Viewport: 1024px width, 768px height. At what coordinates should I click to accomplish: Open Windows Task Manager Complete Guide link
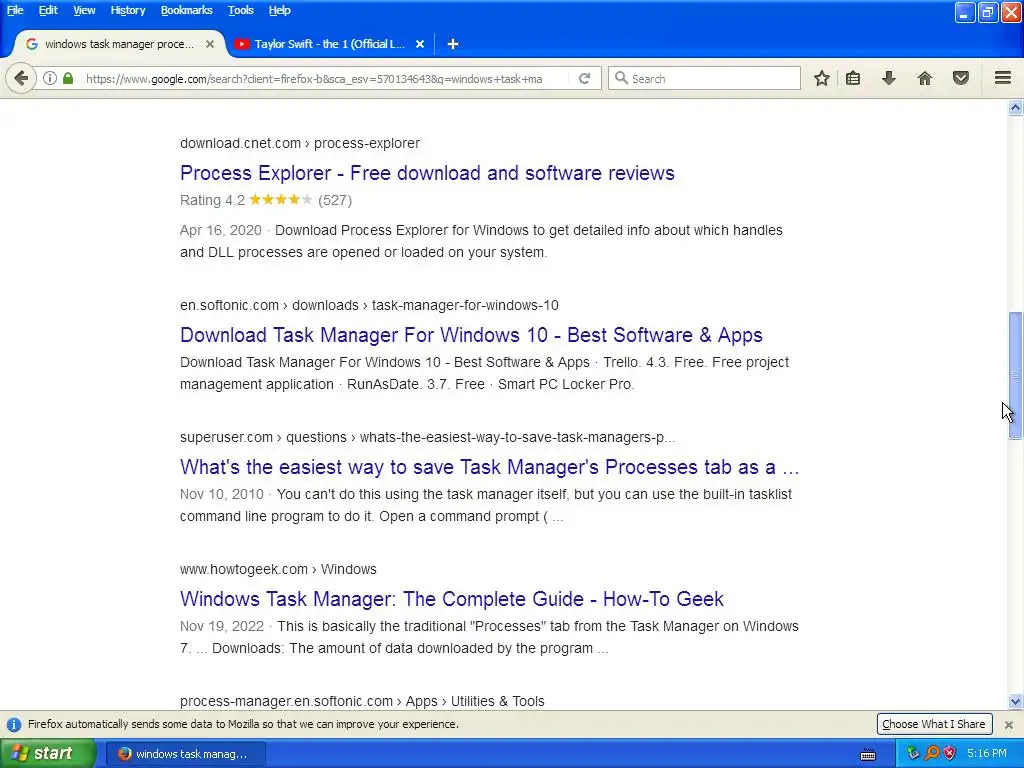(x=452, y=599)
